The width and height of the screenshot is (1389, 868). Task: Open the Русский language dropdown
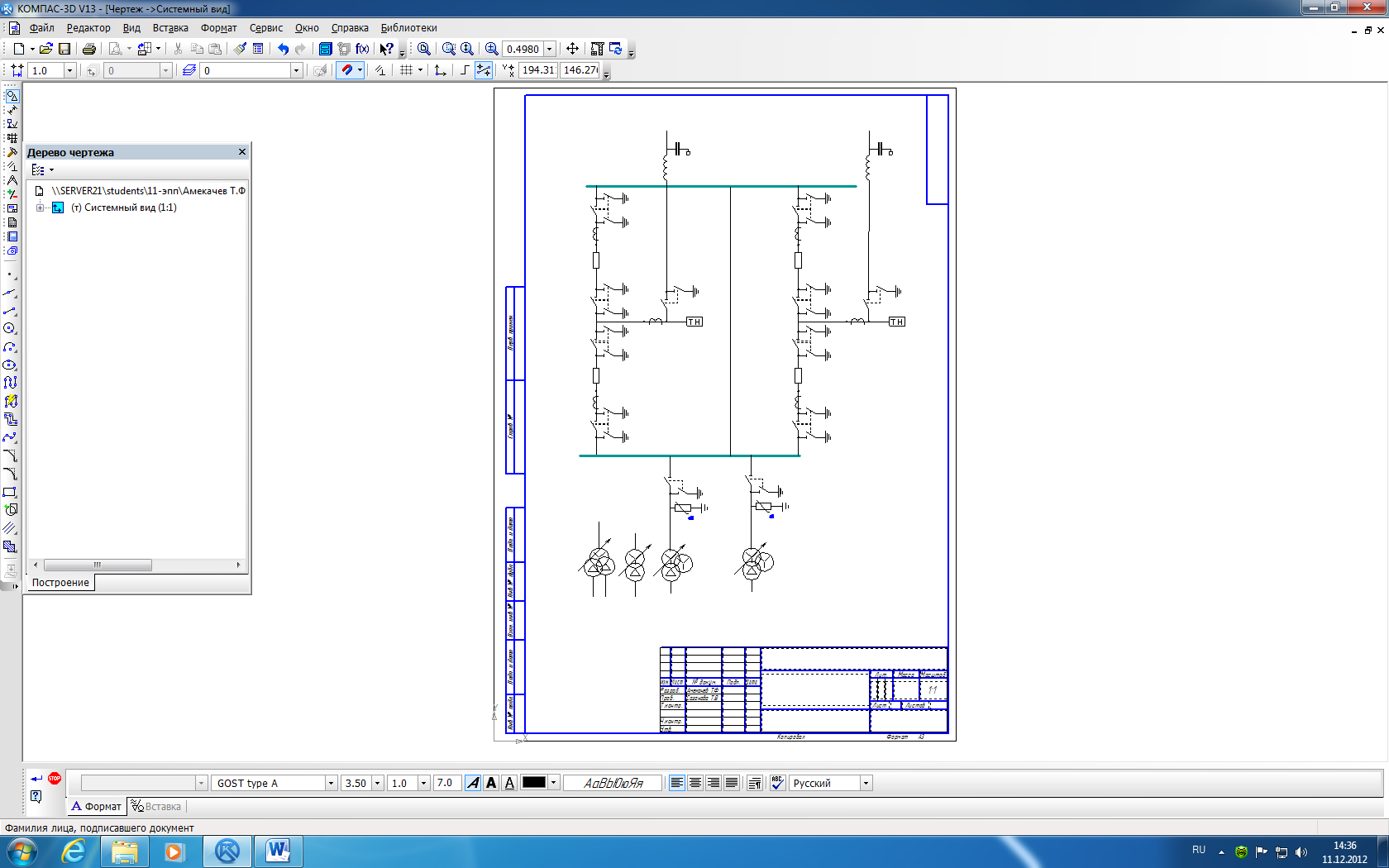[x=866, y=783]
